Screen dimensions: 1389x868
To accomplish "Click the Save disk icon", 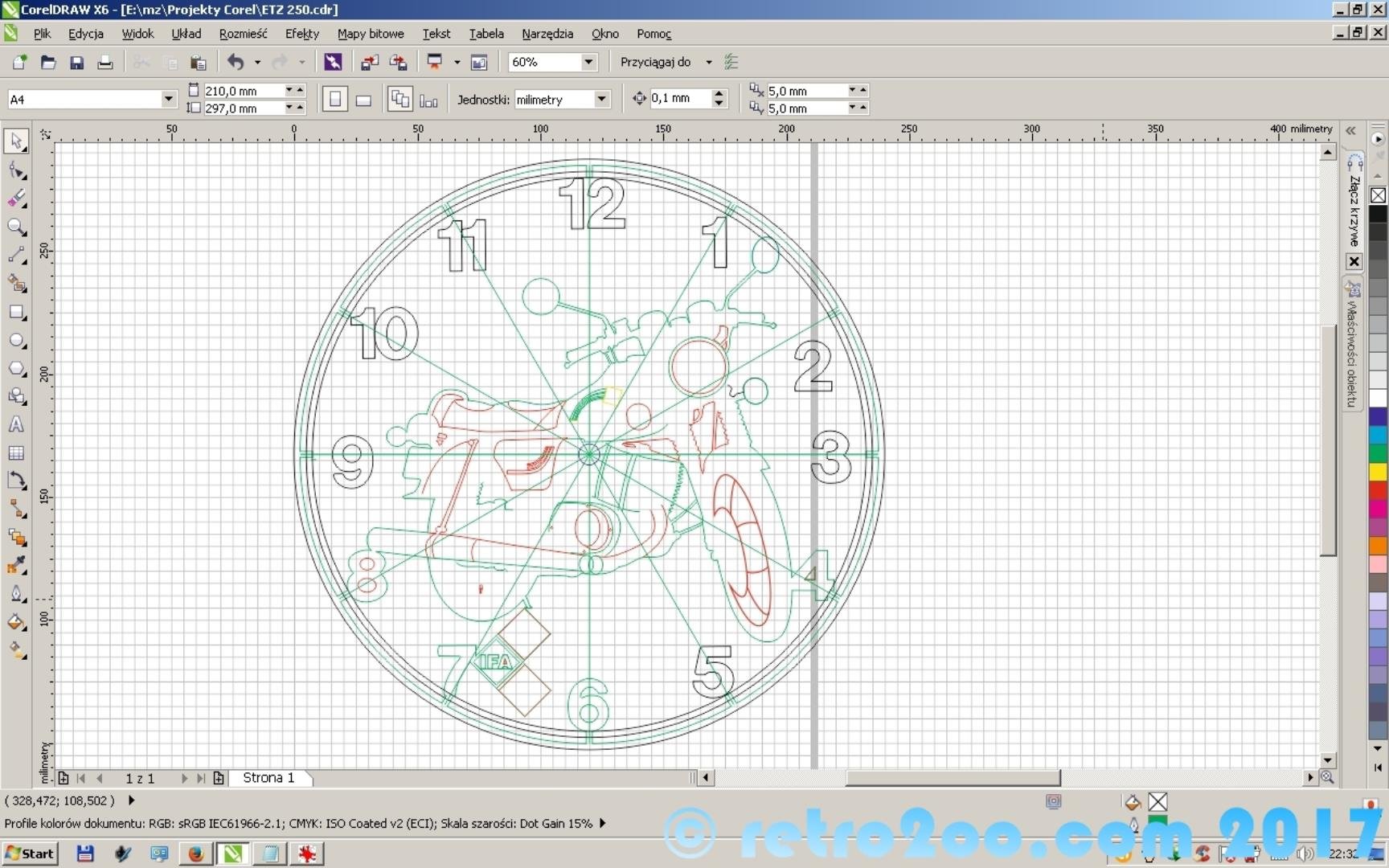I will (76, 63).
